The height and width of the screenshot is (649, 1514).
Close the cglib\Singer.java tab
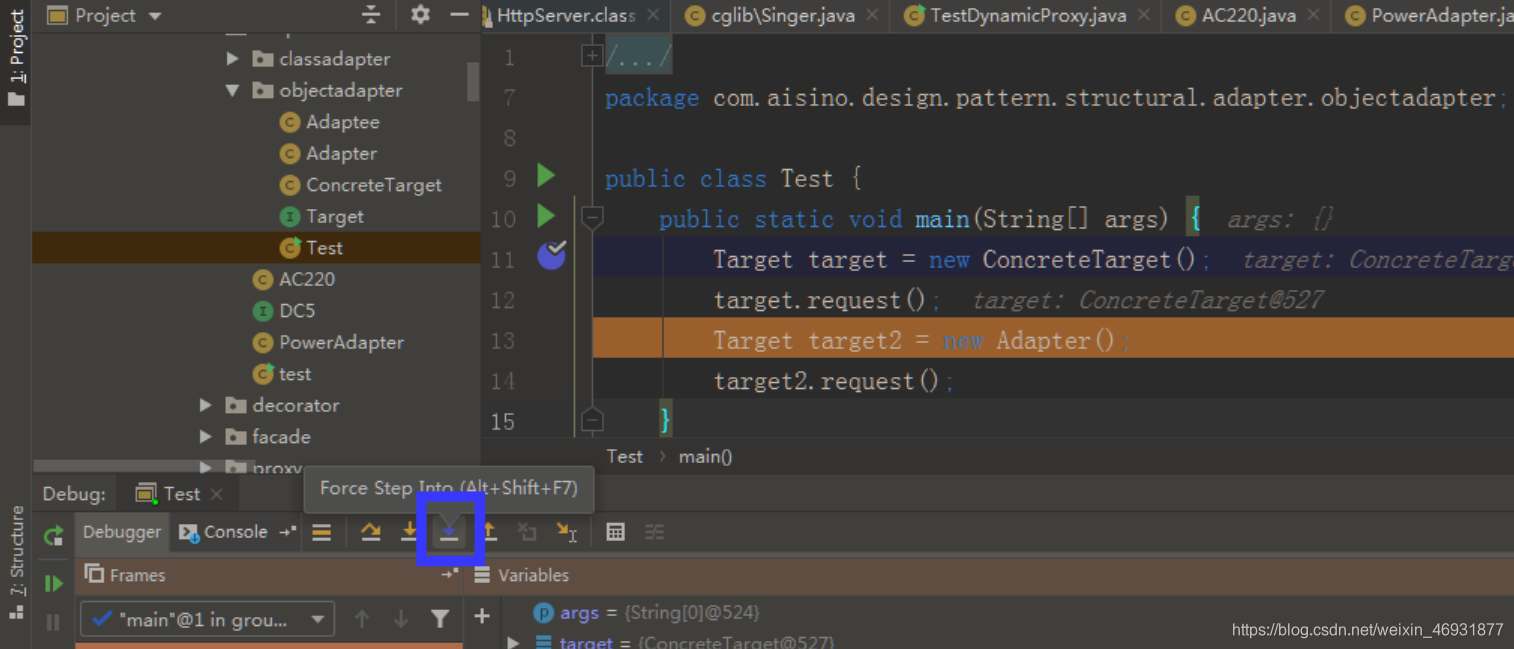[872, 15]
